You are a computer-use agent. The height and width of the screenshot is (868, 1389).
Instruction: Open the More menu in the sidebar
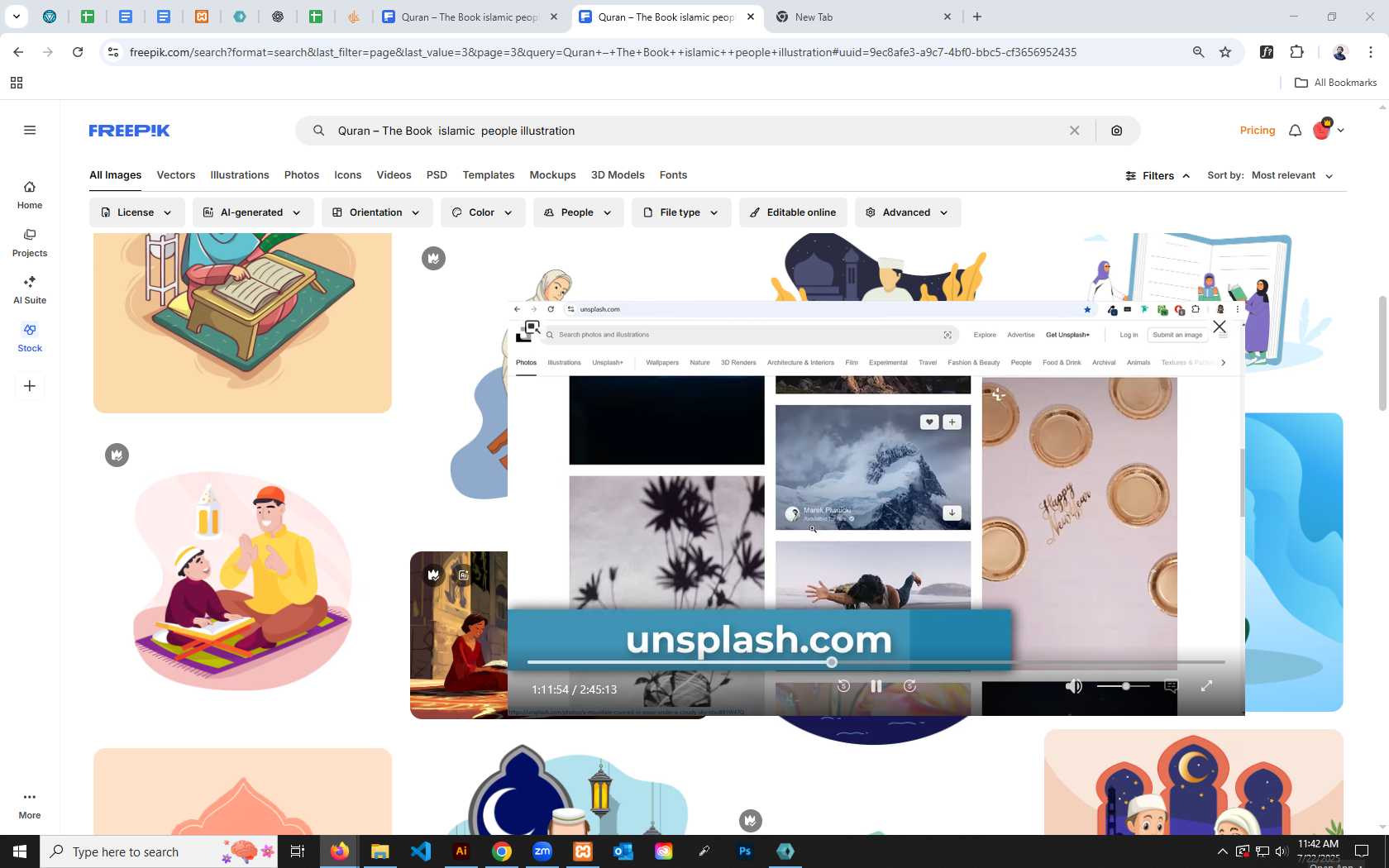pyautogui.click(x=30, y=805)
